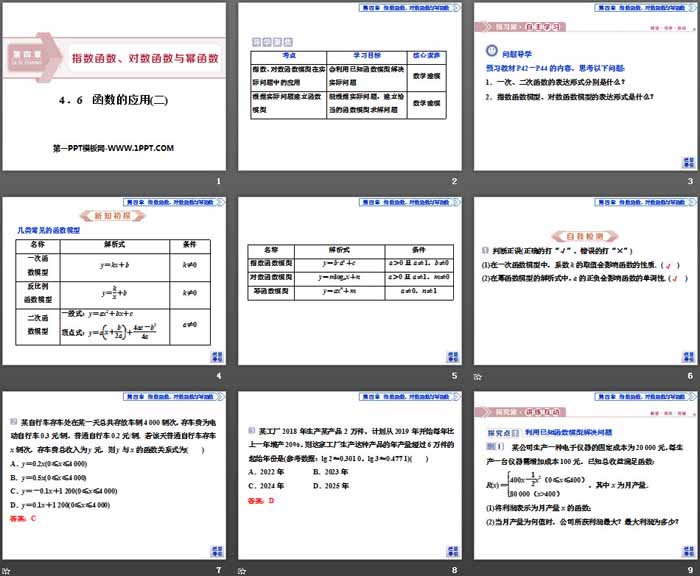Click the 新知初探 banner on slide 4
700x576 pixels.
[112, 216]
